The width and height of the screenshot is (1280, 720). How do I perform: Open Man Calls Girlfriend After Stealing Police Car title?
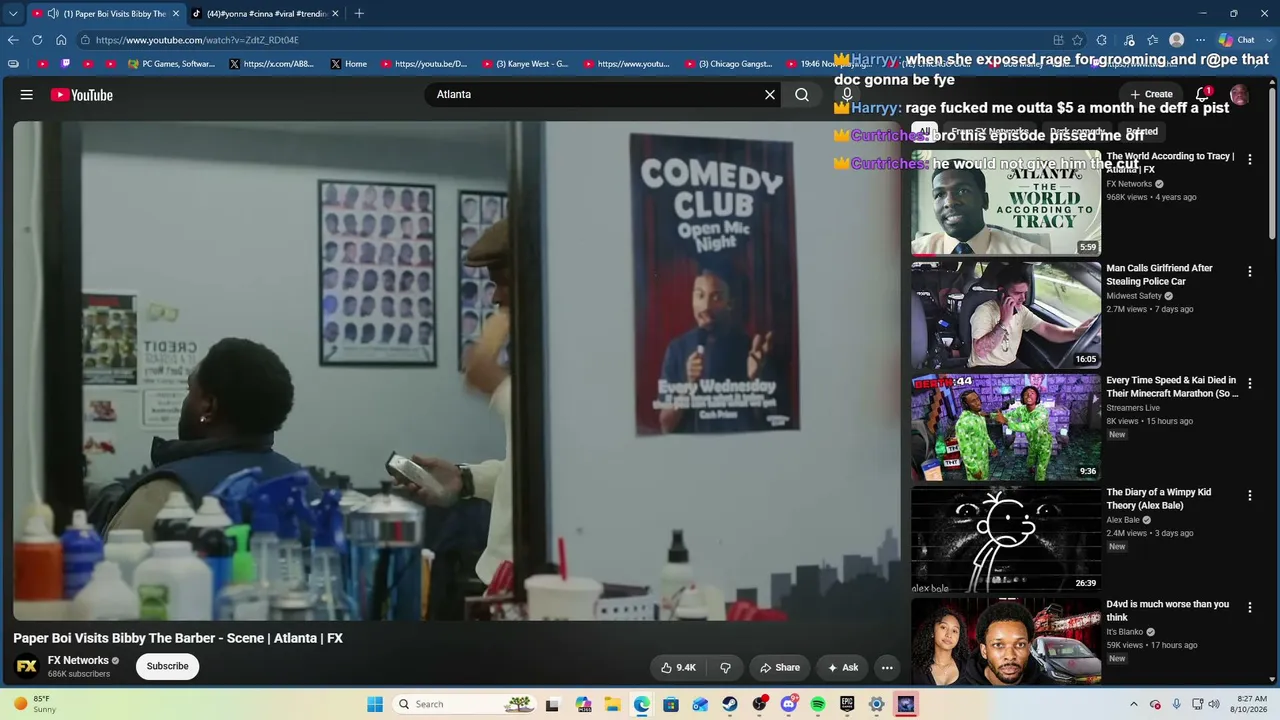(x=1159, y=275)
